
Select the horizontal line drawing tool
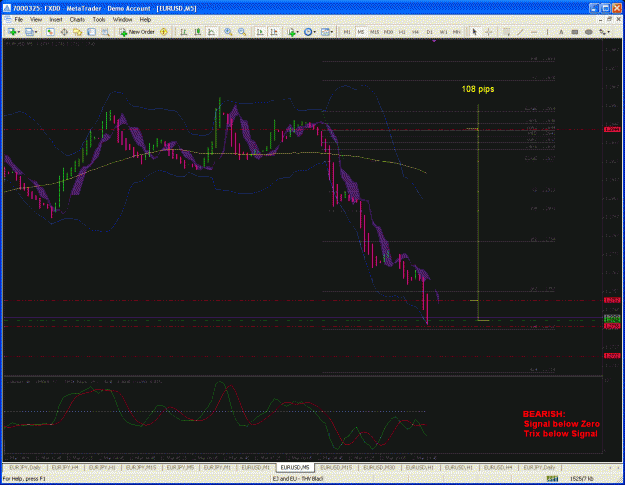pos(534,32)
